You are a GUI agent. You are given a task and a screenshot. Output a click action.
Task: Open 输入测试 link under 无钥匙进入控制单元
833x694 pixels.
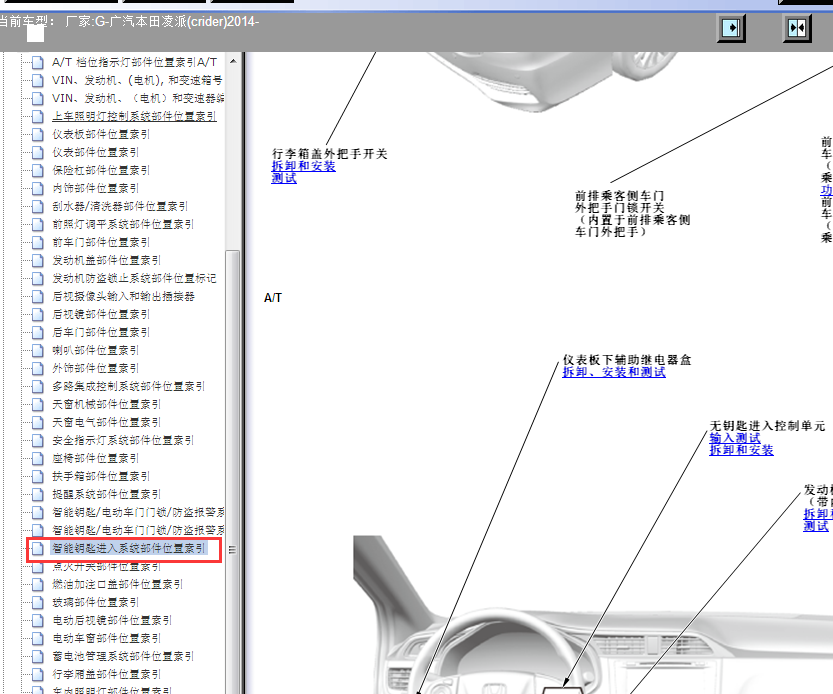click(734, 438)
